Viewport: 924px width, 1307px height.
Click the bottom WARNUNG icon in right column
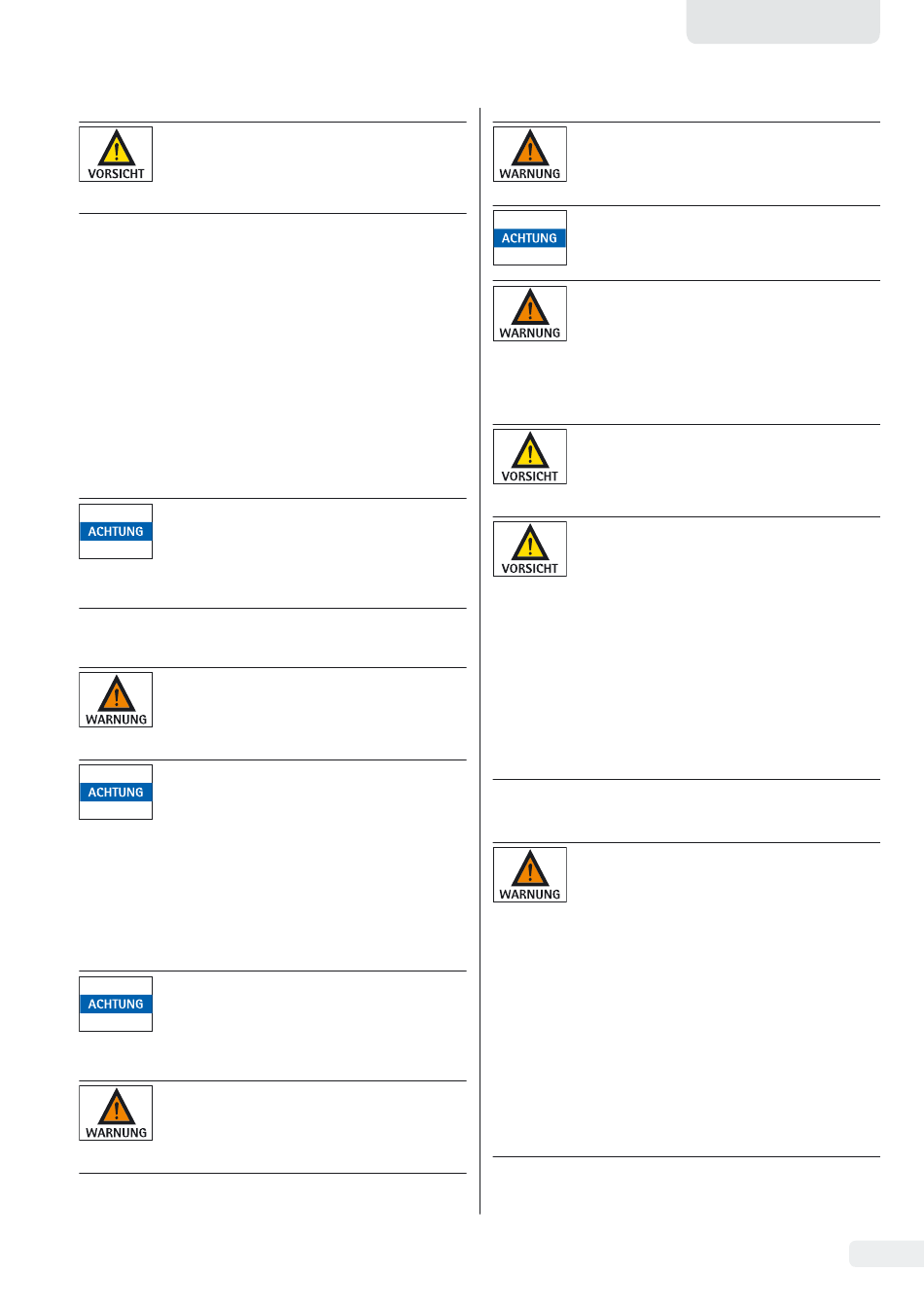click(x=530, y=874)
